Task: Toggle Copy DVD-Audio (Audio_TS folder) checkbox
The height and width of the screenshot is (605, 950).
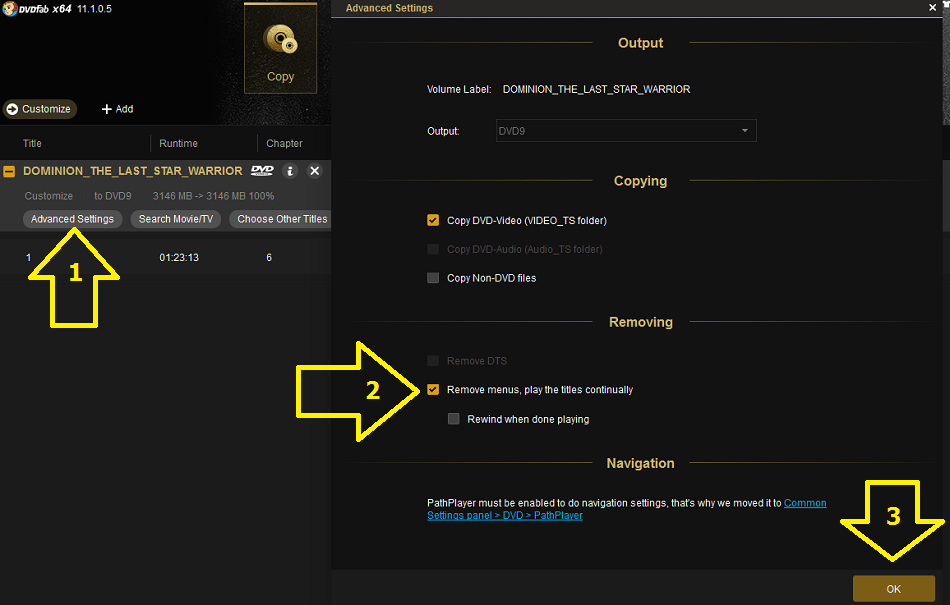Action: coord(433,249)
